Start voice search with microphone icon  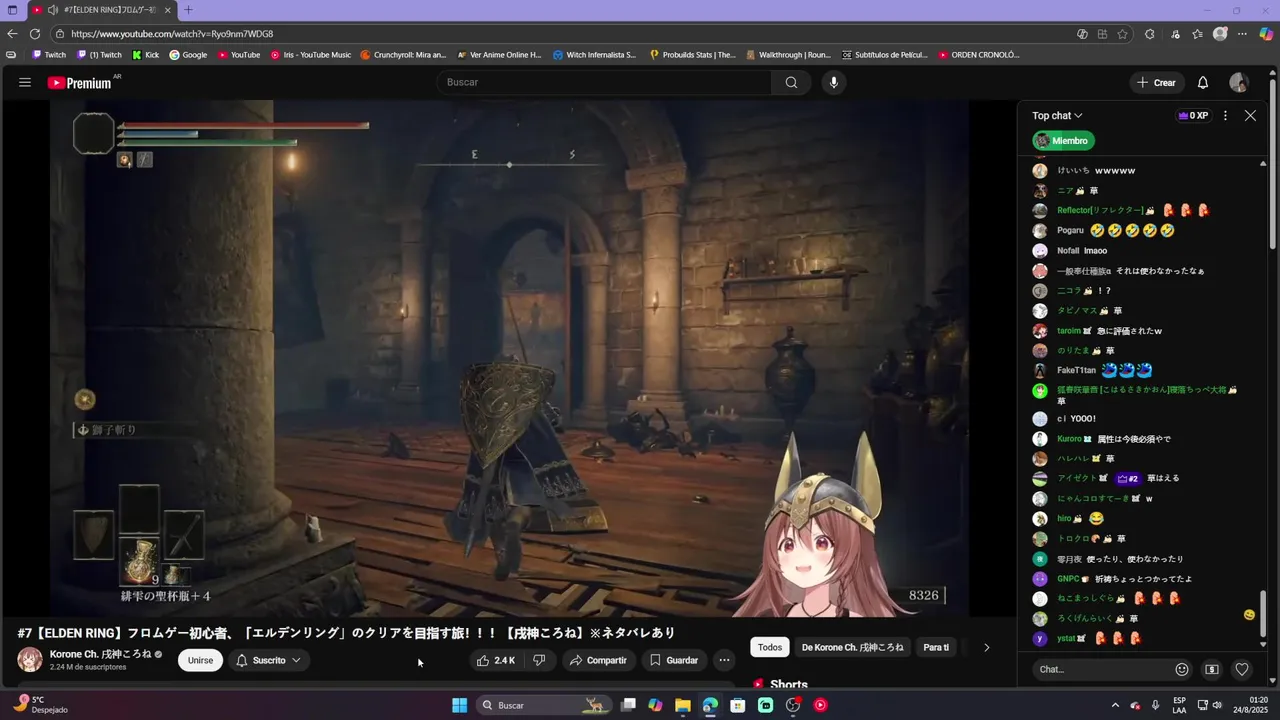(x=834, y=82)
